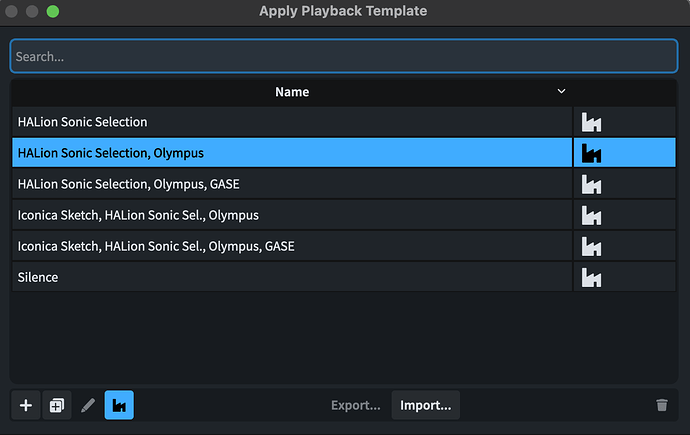Click the sort chevron in Name header
Viewport: 690px width, 435px height.
click(561, 92)
